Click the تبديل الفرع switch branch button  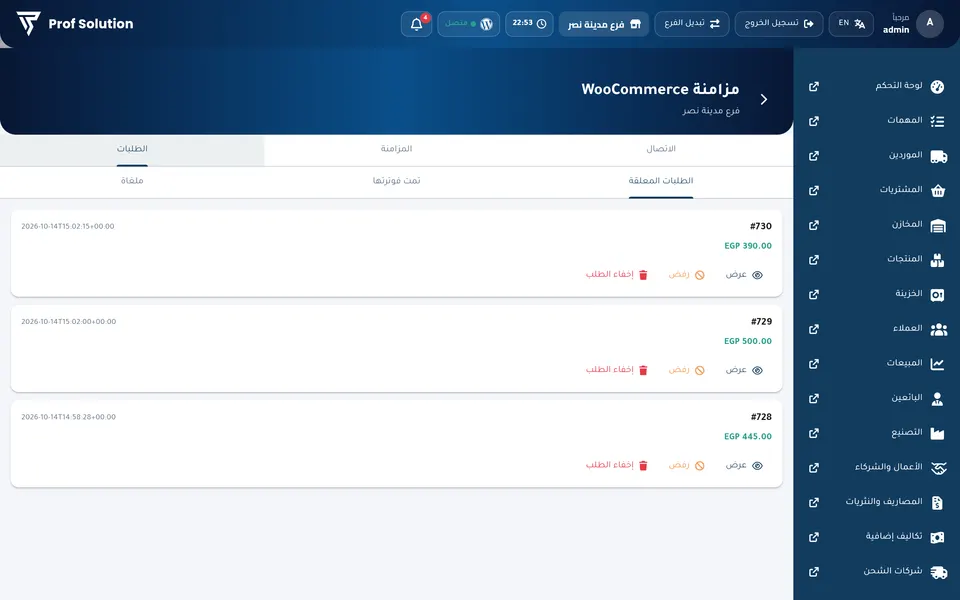pyautogui.click(x=692, y=24)
